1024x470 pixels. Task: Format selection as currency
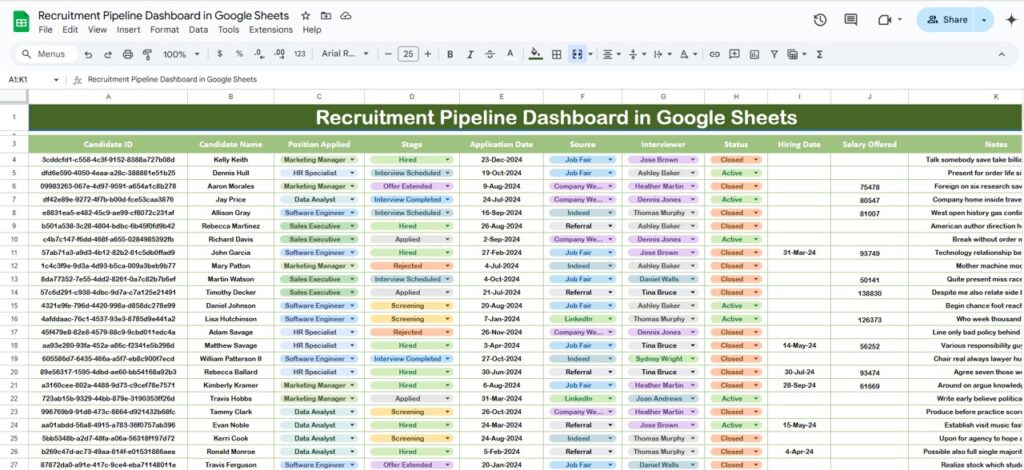tap(219, 54)
